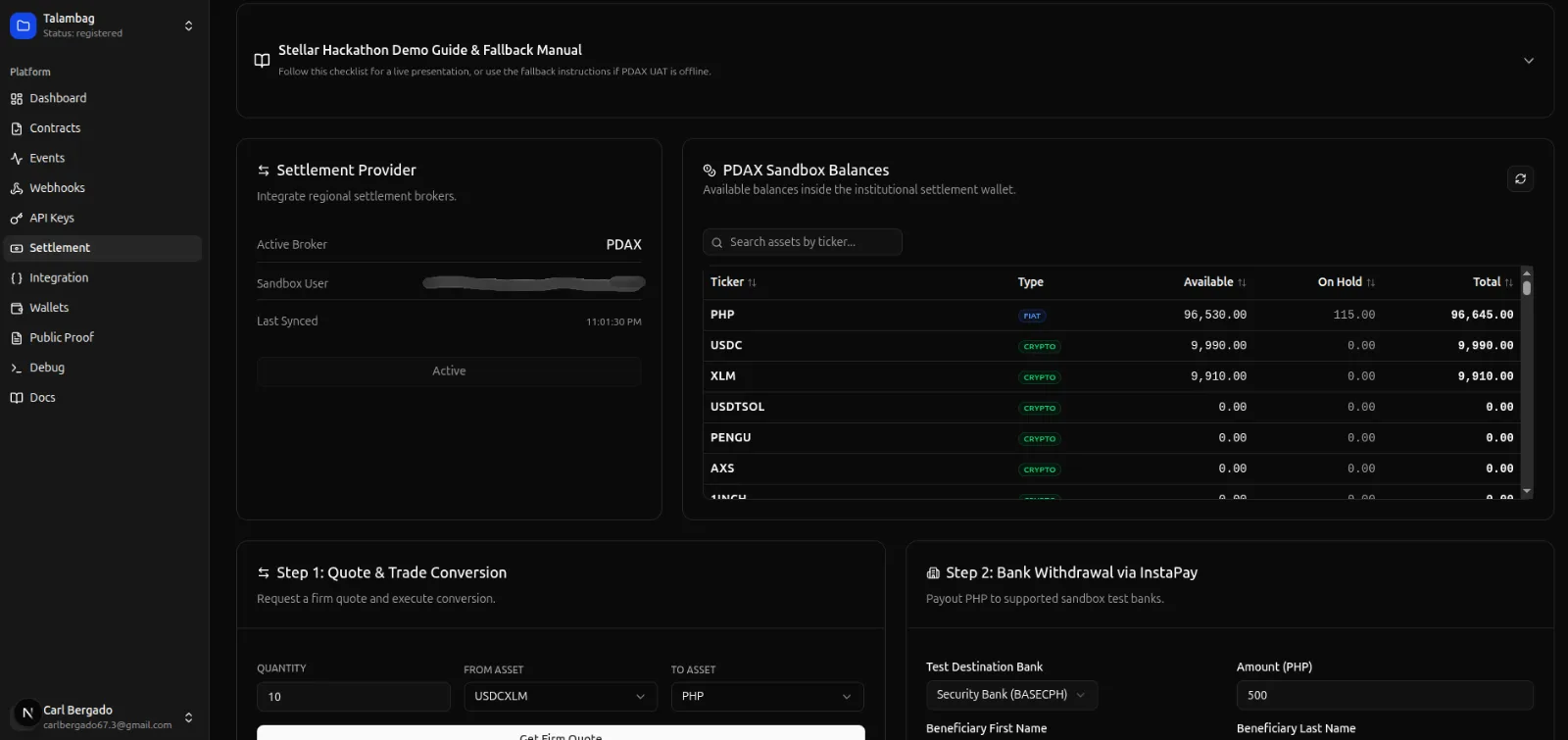Click the PDAX active broker value
Image resolution: width=1568 pixels, height=740 pixels.
pos(623,245)
